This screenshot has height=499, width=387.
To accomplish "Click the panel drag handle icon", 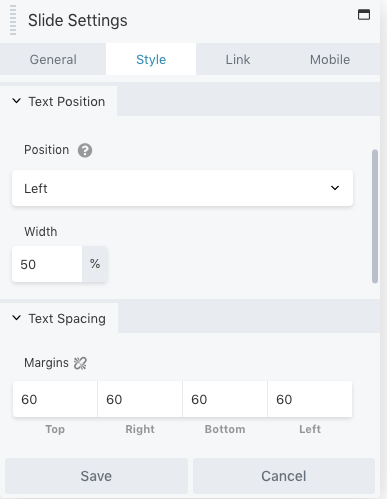I will coord(13,20).
